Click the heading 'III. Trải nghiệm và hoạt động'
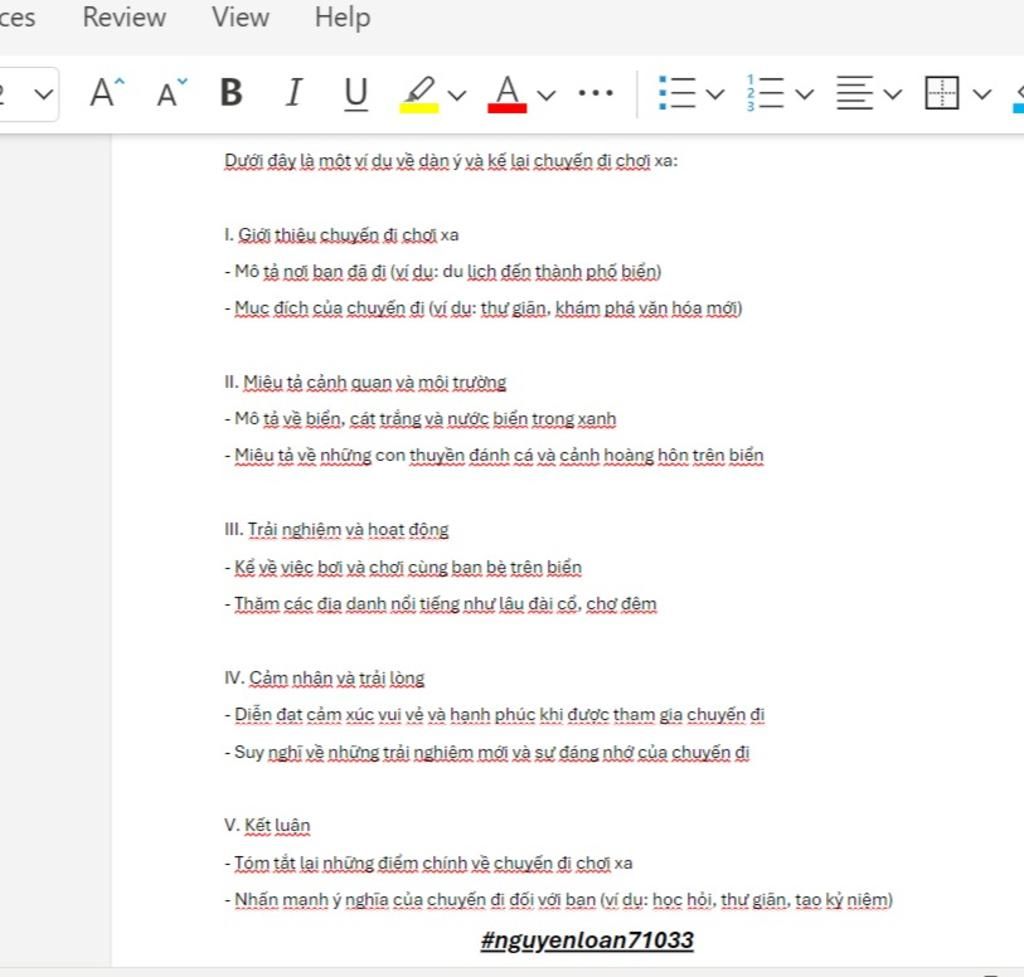Image resolution: width=1024 pixels, height=977 pixels. pyautogui.click(x=336, y=530)
